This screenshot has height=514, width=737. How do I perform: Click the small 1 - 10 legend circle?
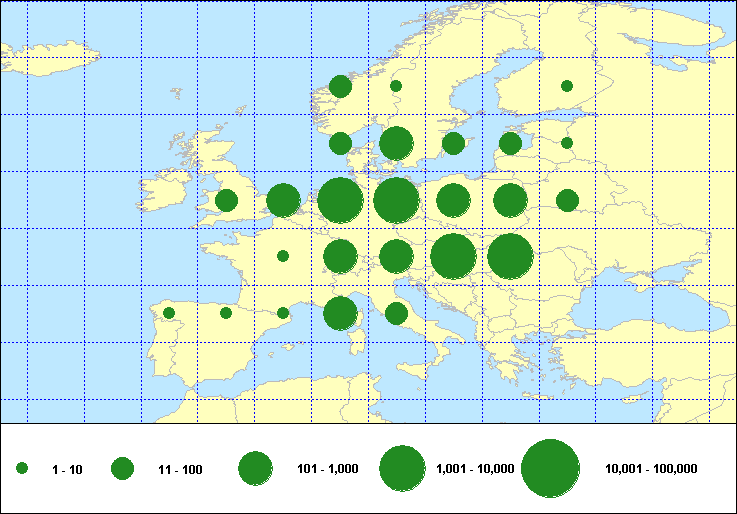[x=22, y=468]
